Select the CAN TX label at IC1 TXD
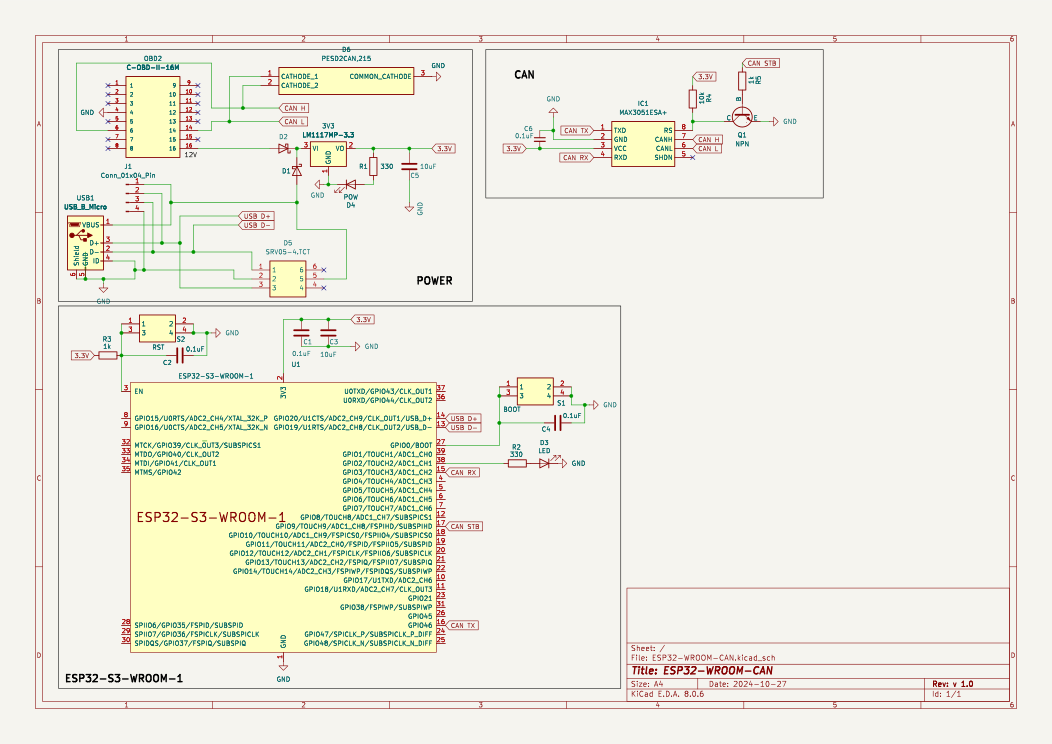Image resolution: width=1052 pixels, height=744 pixels. 576,130
